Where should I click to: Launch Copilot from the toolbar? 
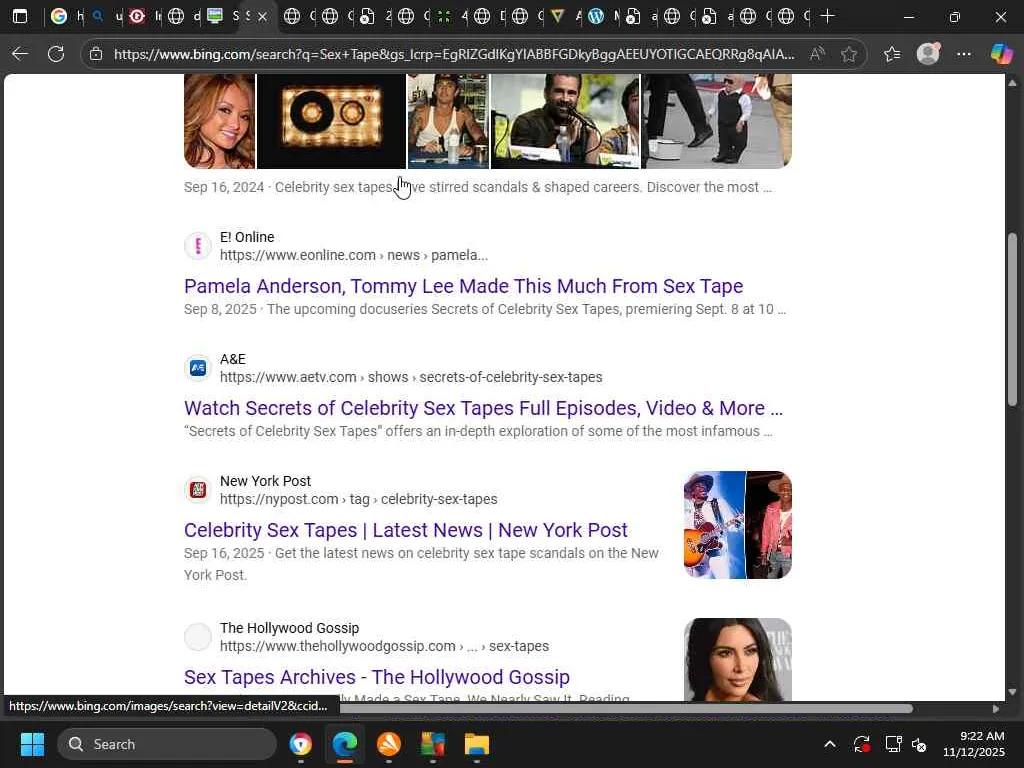click(x=1001, y=54)
